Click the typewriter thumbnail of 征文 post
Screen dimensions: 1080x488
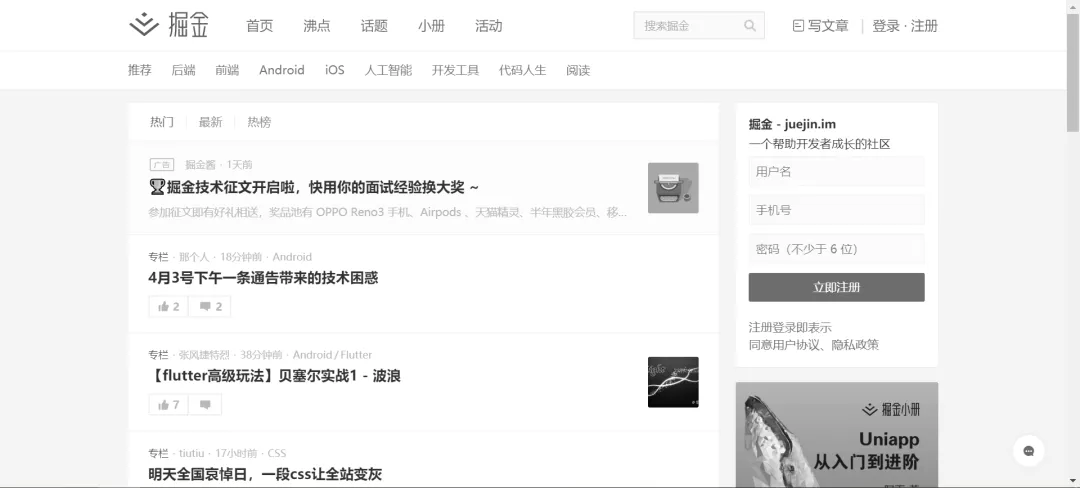coord(673,188)
